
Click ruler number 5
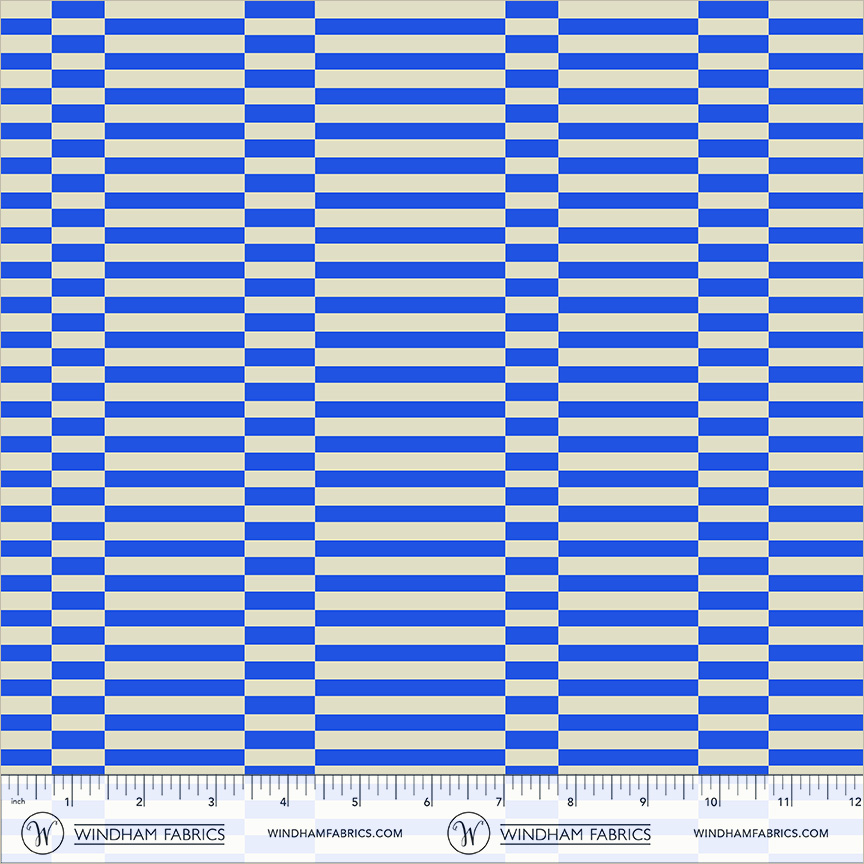click(x=355, y=802)
